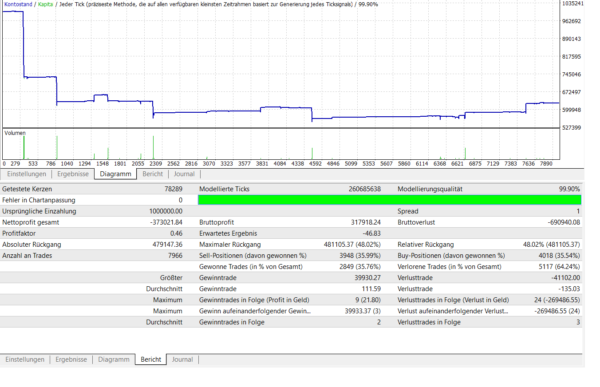
Task: Select Gewinntrades in Folge value 9 (21.80)
Action: [368, 300]
